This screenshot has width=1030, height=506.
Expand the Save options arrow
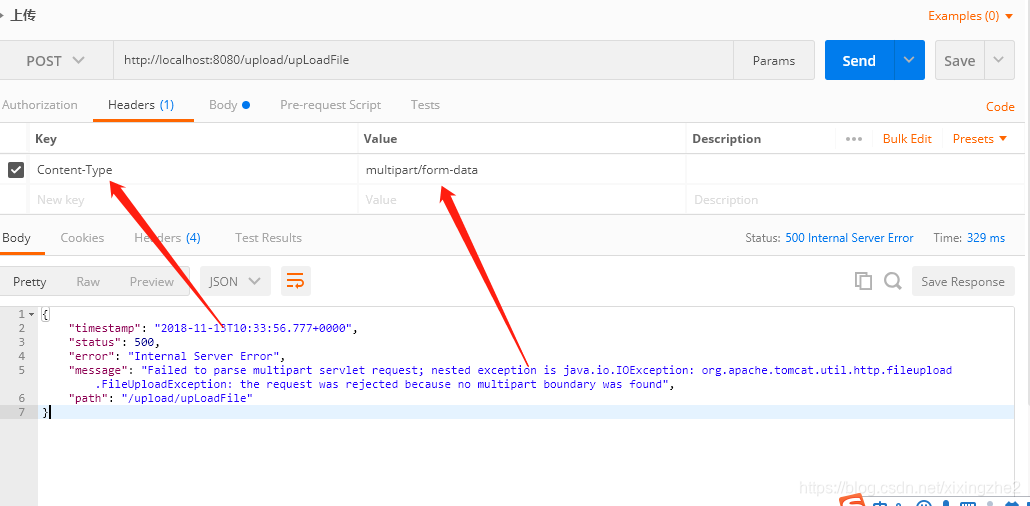[x=998, y=60]
